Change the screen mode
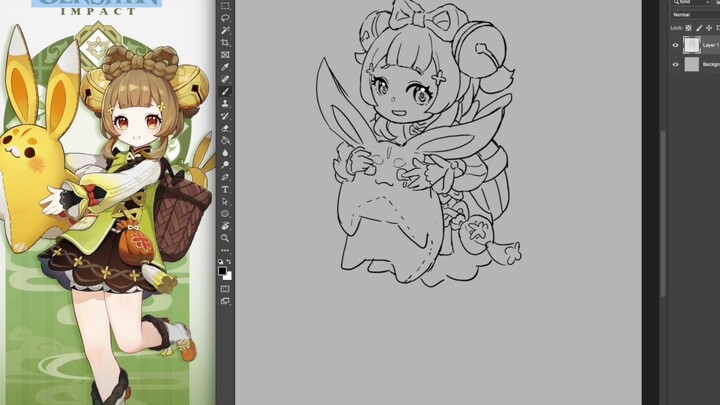 coord(225,301)
